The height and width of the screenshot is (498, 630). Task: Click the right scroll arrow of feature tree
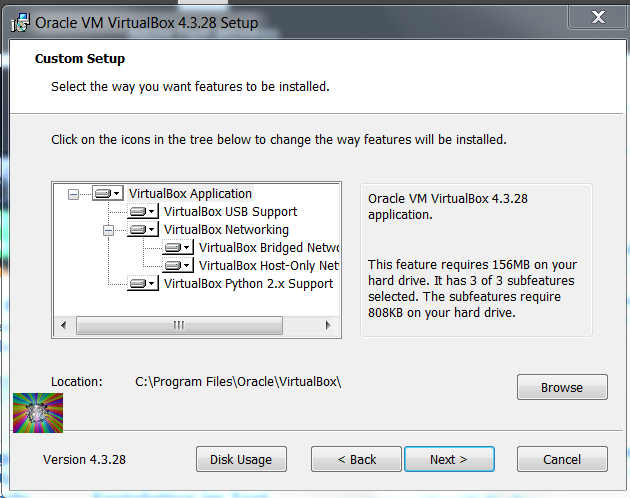327,325
